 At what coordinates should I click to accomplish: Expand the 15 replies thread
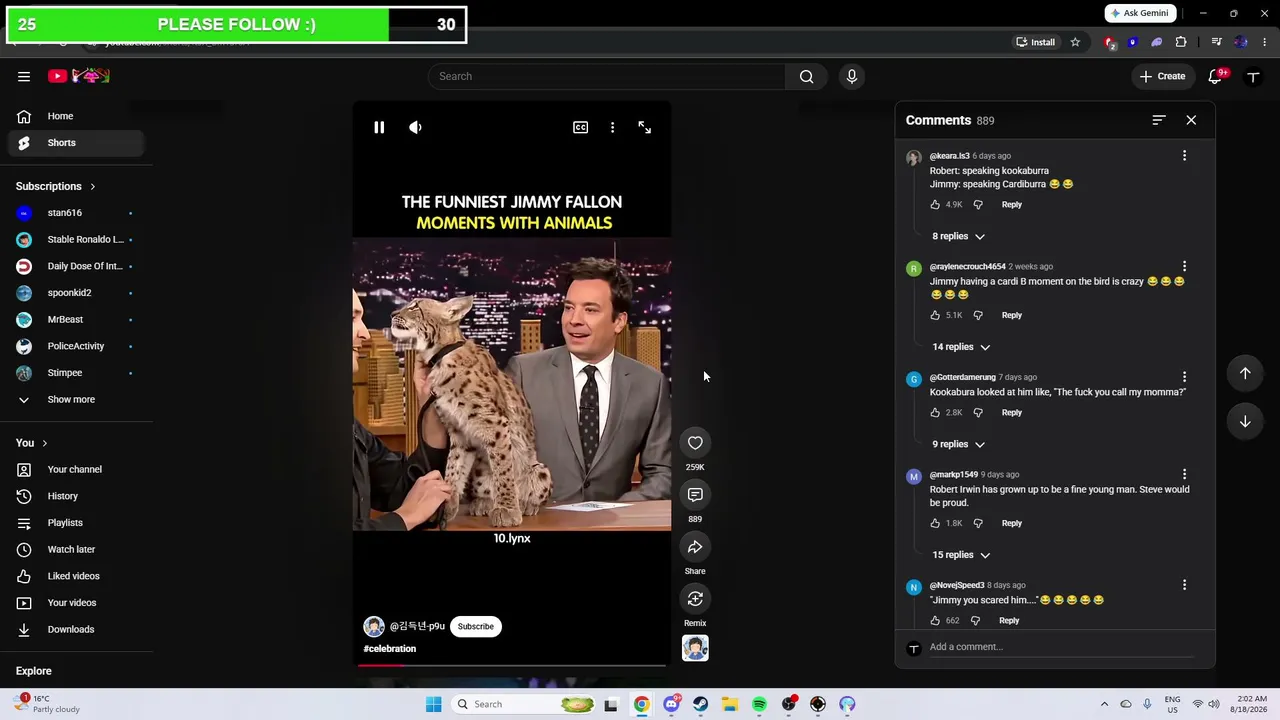coord(961,555)
